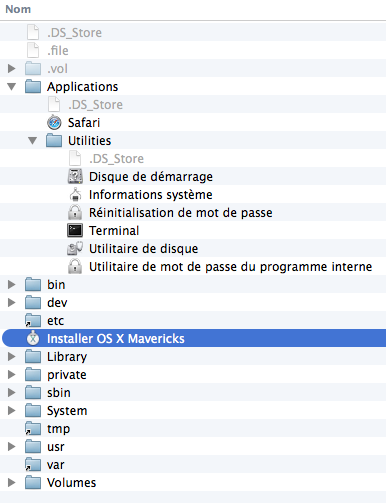
Task: Expand the sbin folder triangle
Action: point(12,393)
